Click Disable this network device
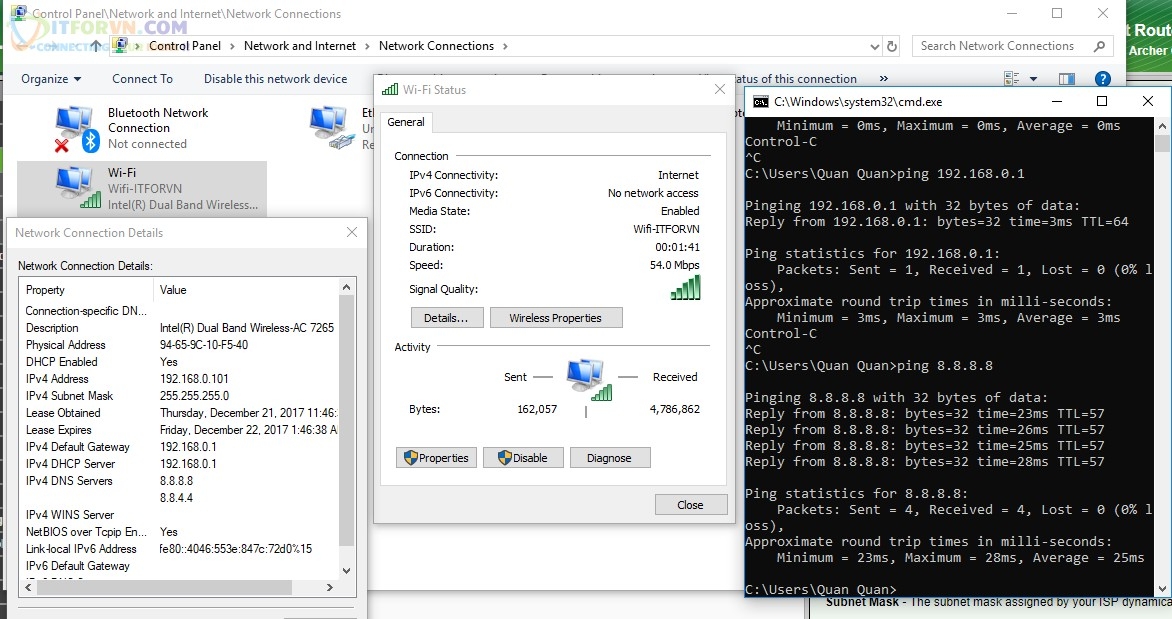This screenshot has width=1172, height=619. [x=275, y=79]
